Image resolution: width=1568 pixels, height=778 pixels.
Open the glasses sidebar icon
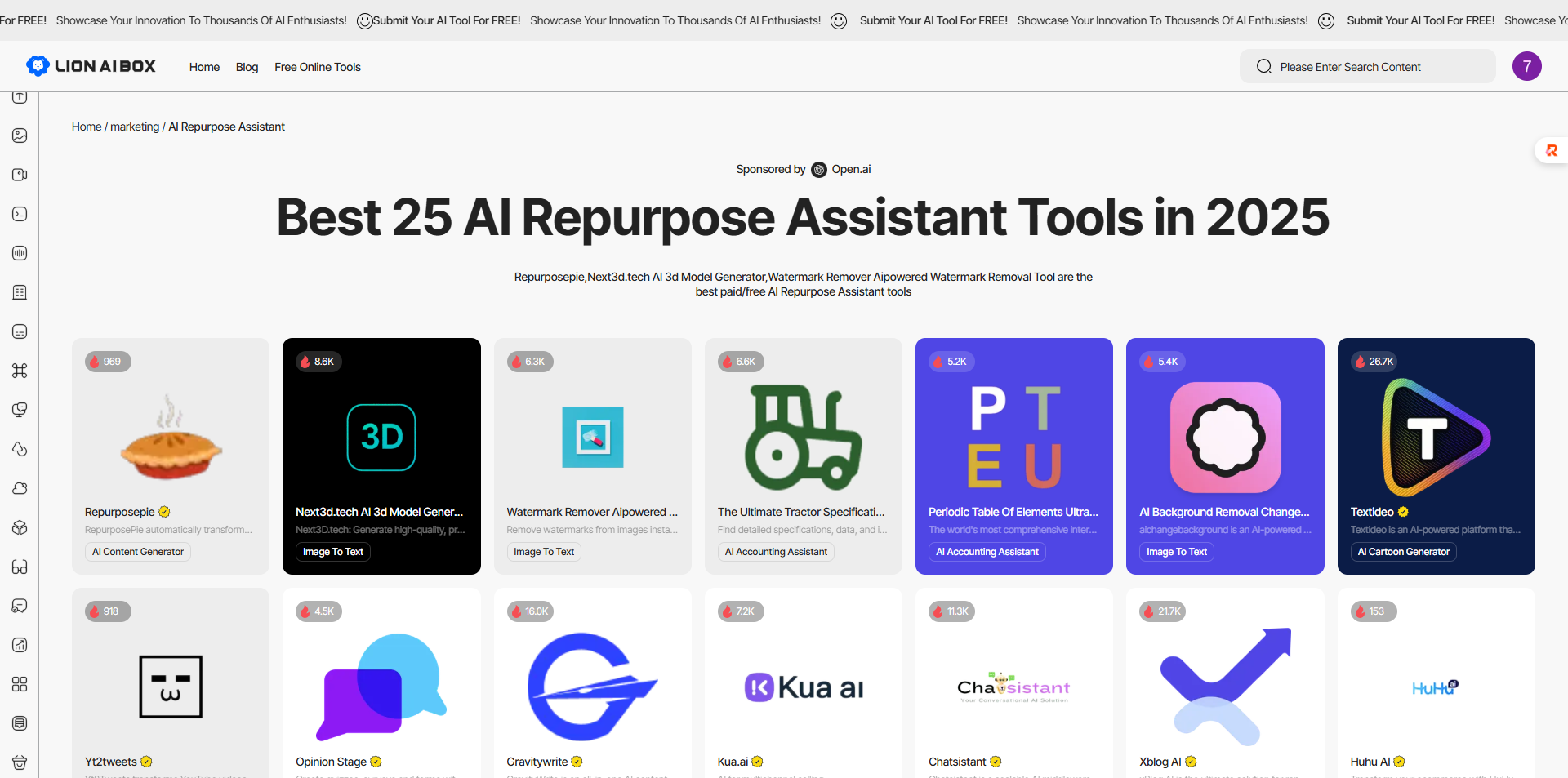(x=20, y=567)
